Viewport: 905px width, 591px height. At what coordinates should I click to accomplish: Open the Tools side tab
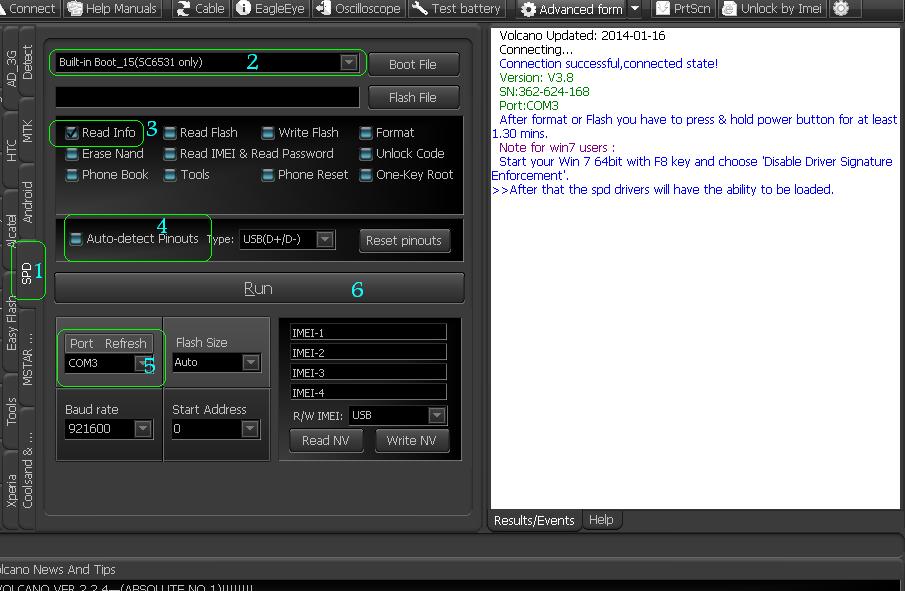click(11, 411)
